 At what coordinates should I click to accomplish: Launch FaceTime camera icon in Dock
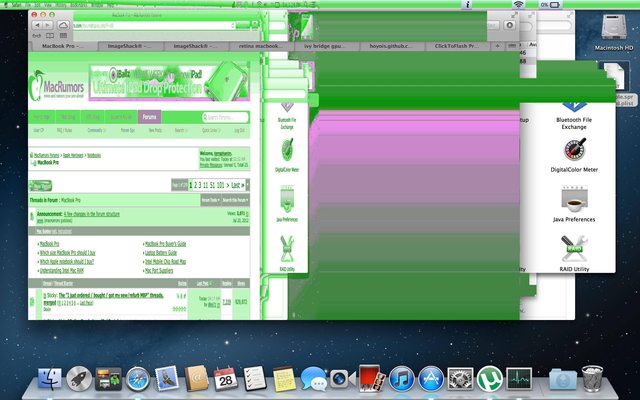(342, 379)
